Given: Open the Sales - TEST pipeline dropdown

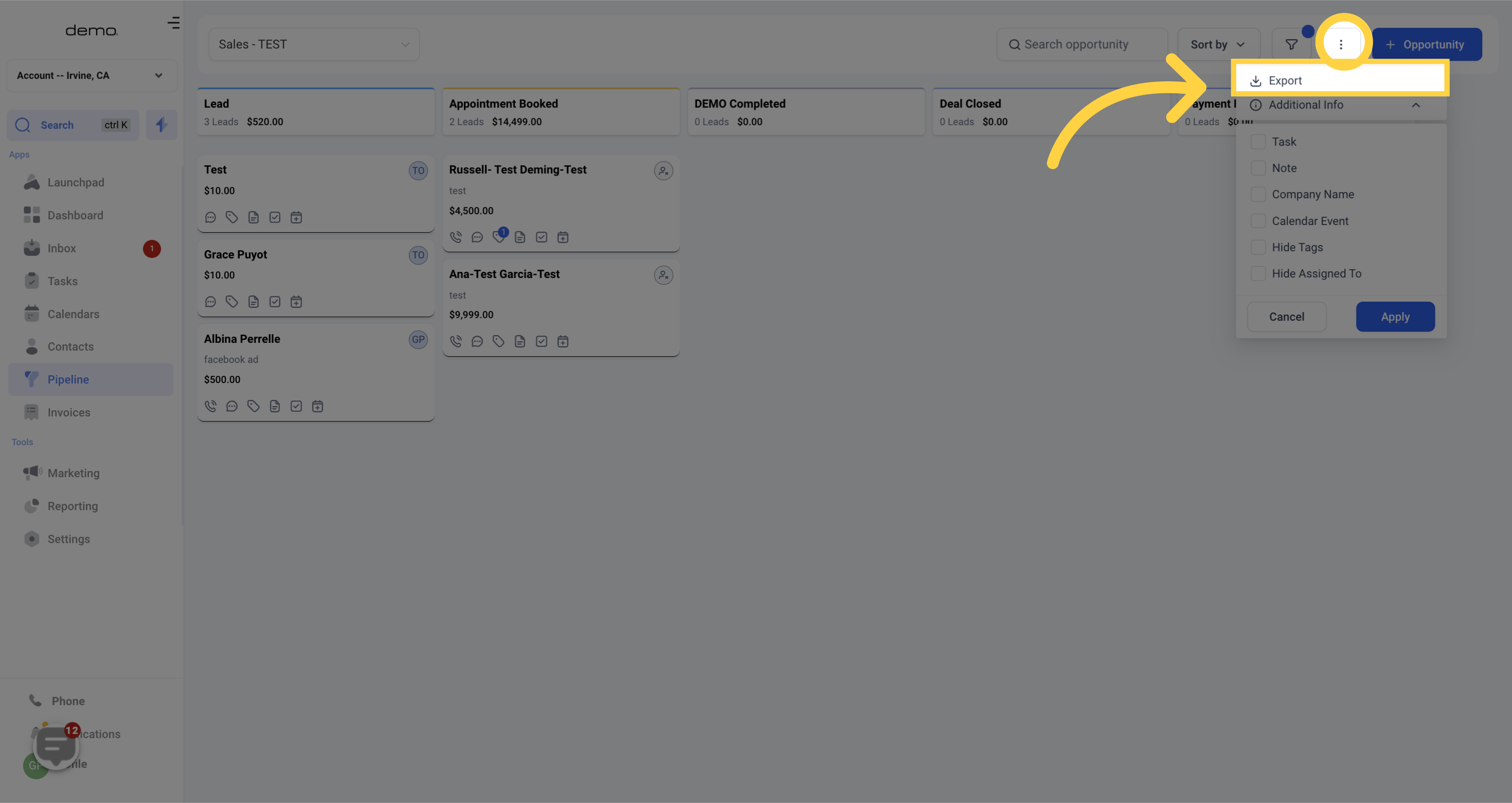Looking at the screenshot, I should [314, 45].
